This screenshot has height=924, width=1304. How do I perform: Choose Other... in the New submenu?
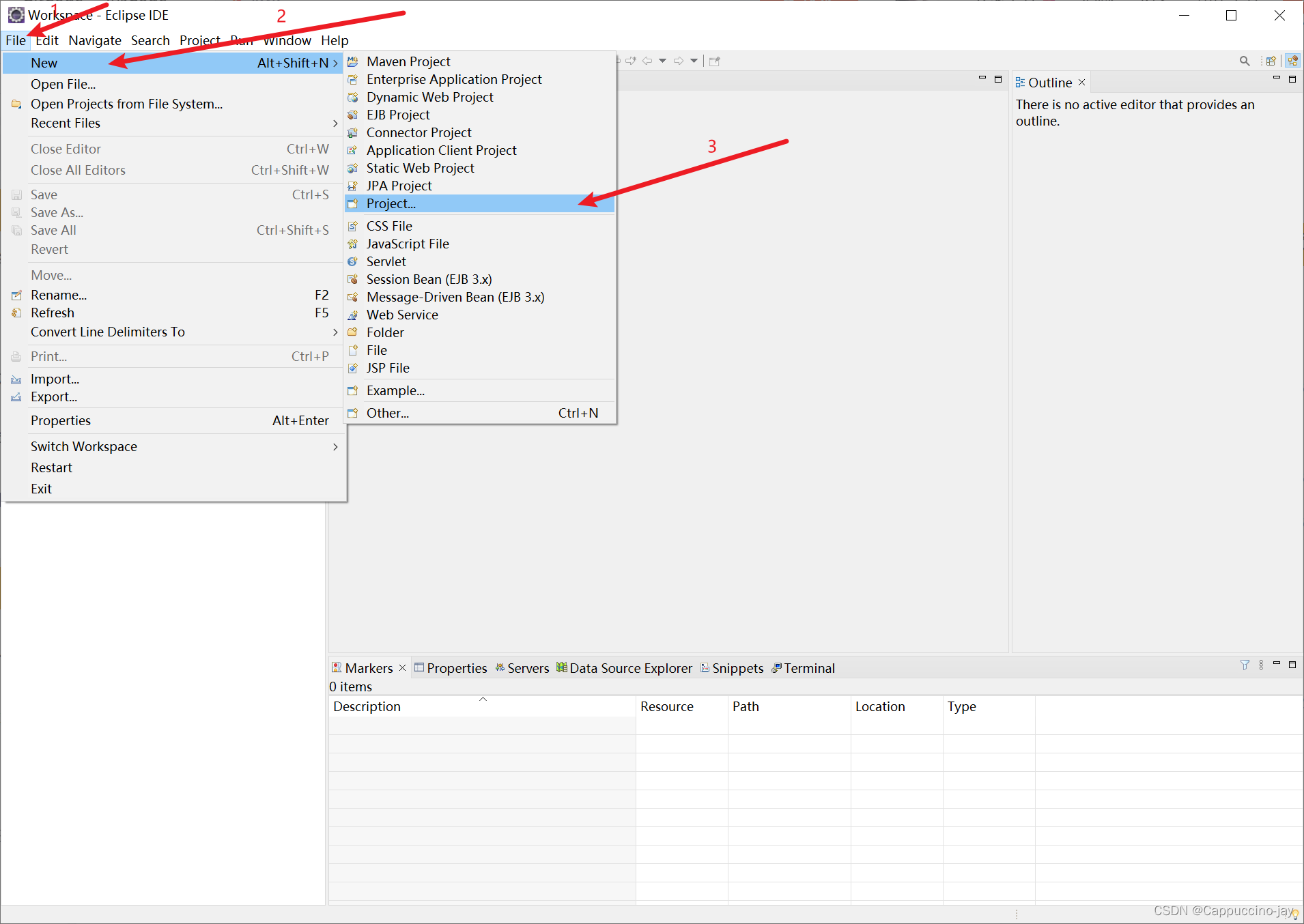(481, 414)
